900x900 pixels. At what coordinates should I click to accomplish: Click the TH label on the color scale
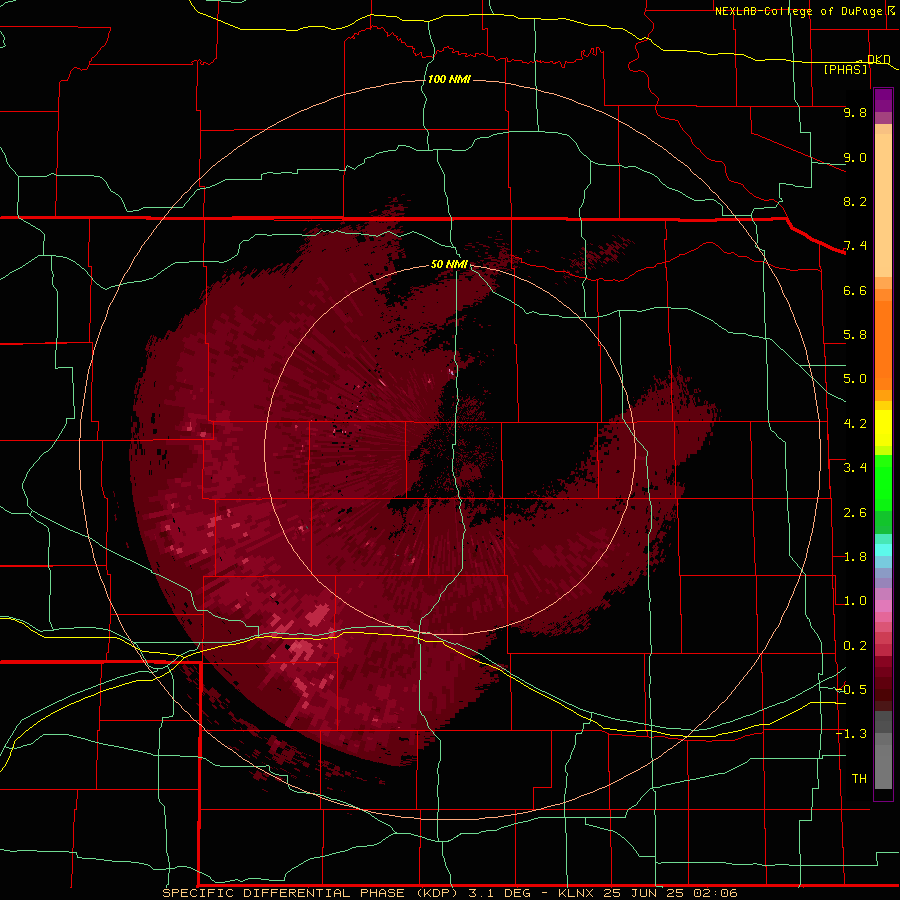pos(859,779)
